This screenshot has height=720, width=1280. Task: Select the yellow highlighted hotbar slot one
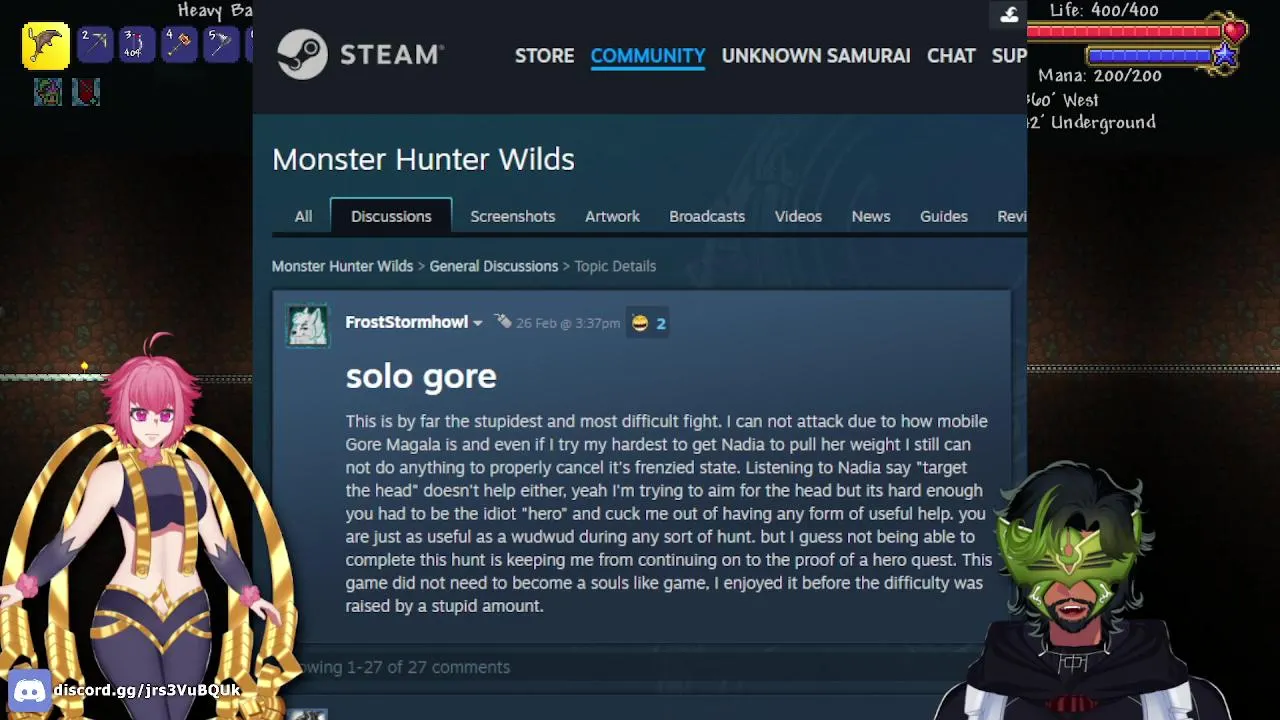click(x=46, y=45)
